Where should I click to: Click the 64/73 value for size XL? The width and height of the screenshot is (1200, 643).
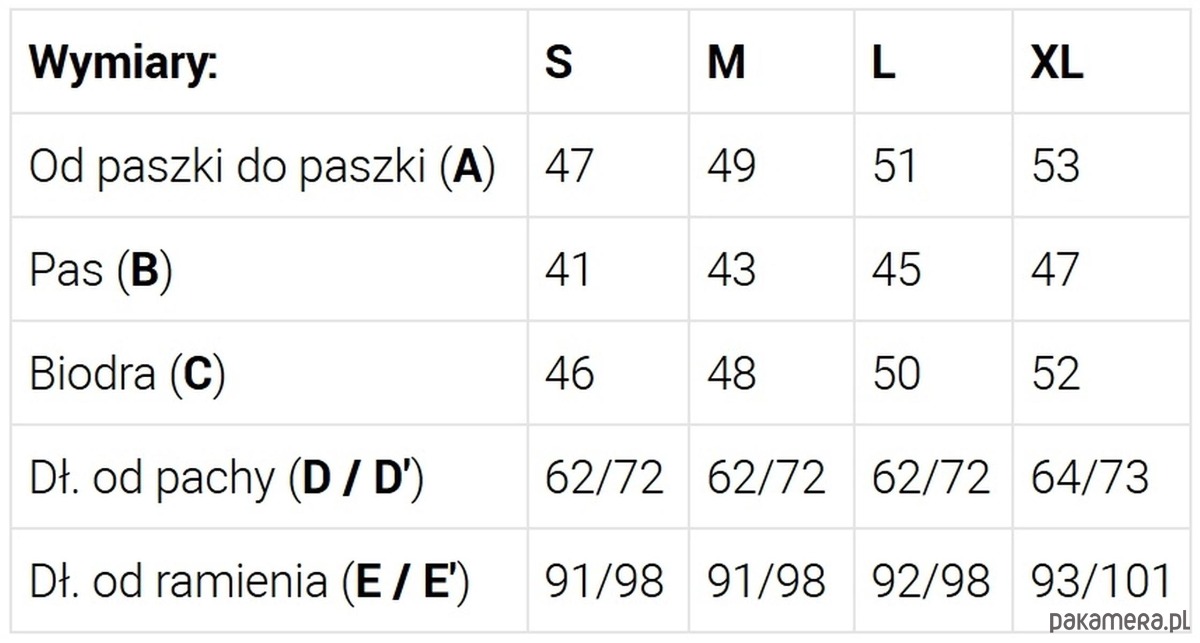[1091, 479]
